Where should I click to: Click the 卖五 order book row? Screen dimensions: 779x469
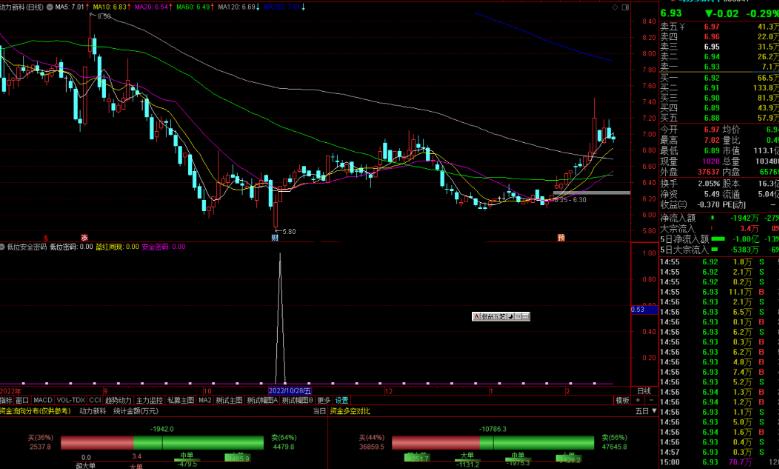[x=719, y=26]
